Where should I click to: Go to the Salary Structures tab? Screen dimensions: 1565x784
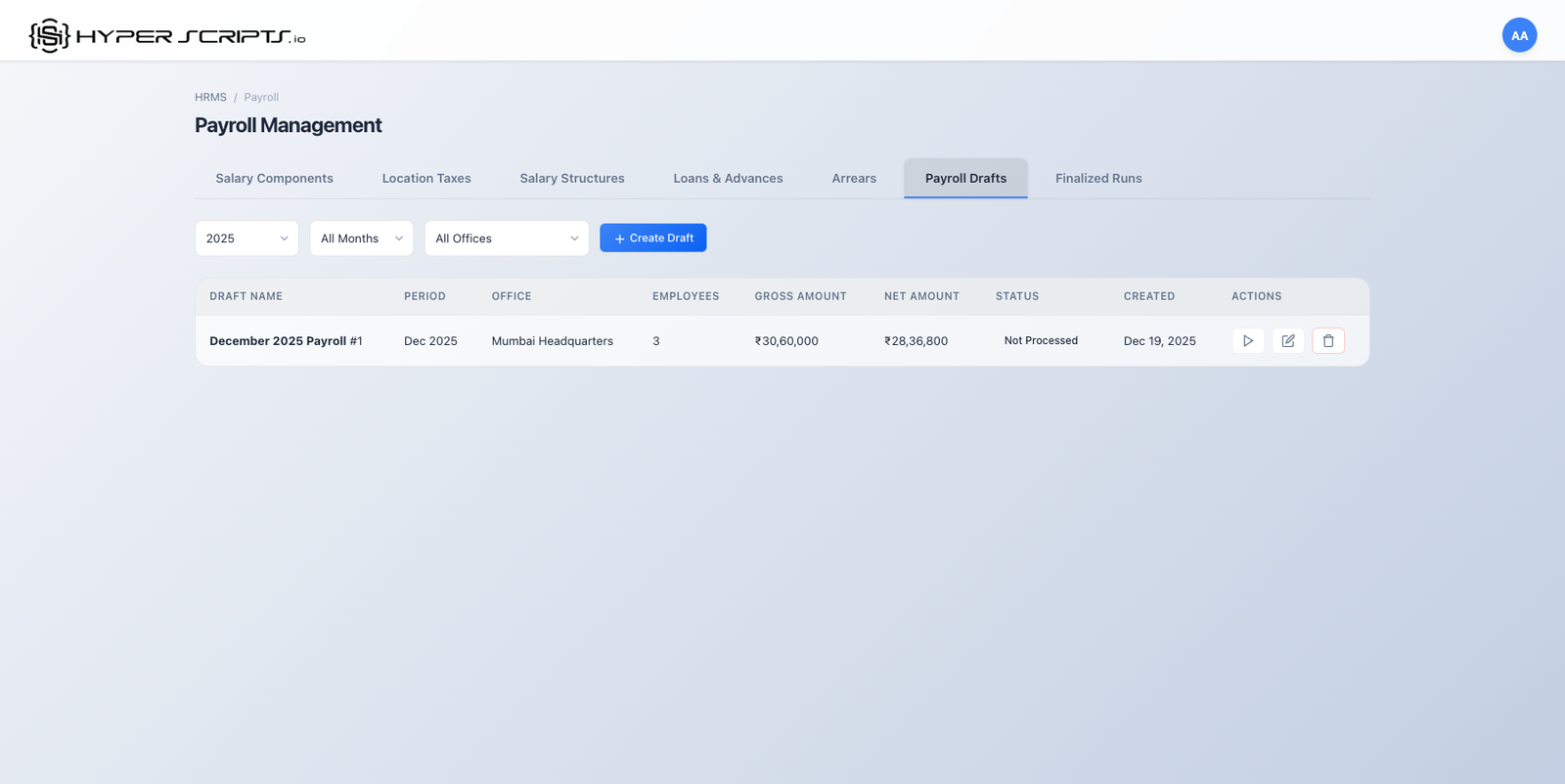tap(572, 179)
